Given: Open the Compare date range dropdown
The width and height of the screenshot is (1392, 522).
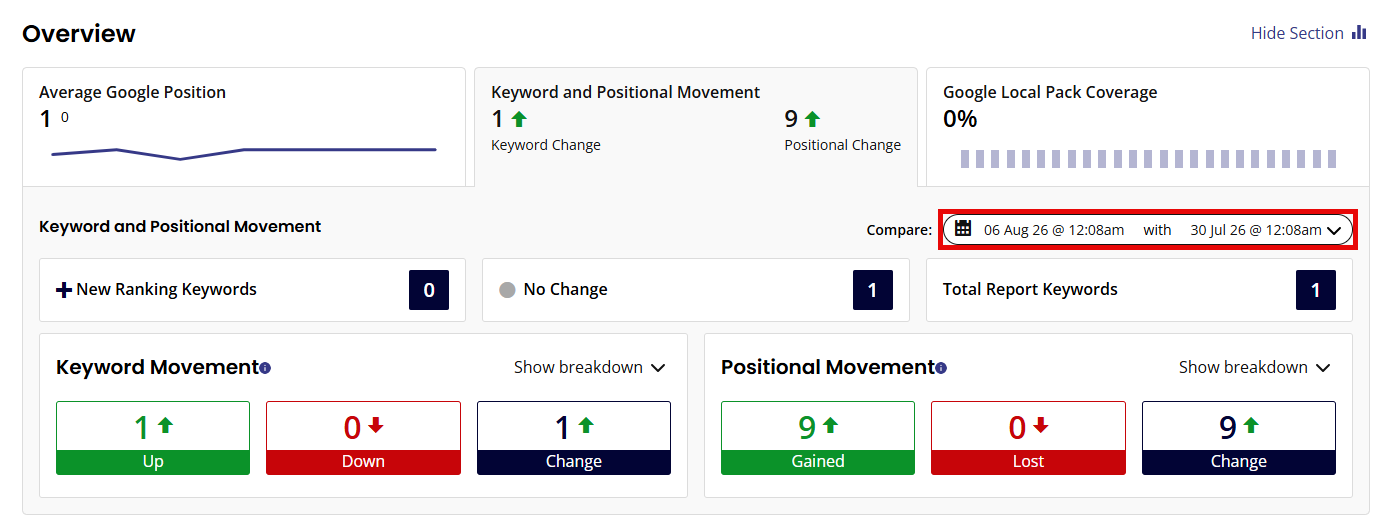Looking at the screenshot, I should [1148, 229].
